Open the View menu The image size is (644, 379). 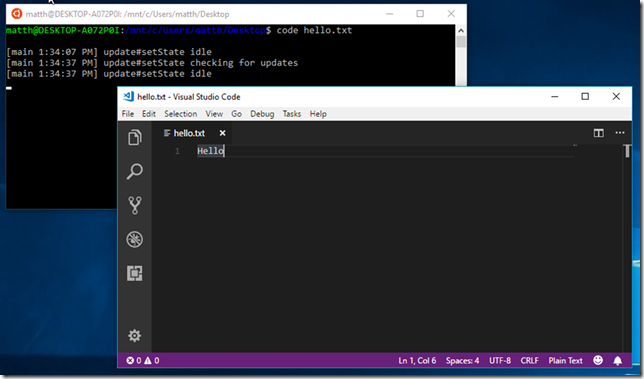point(214,114)
